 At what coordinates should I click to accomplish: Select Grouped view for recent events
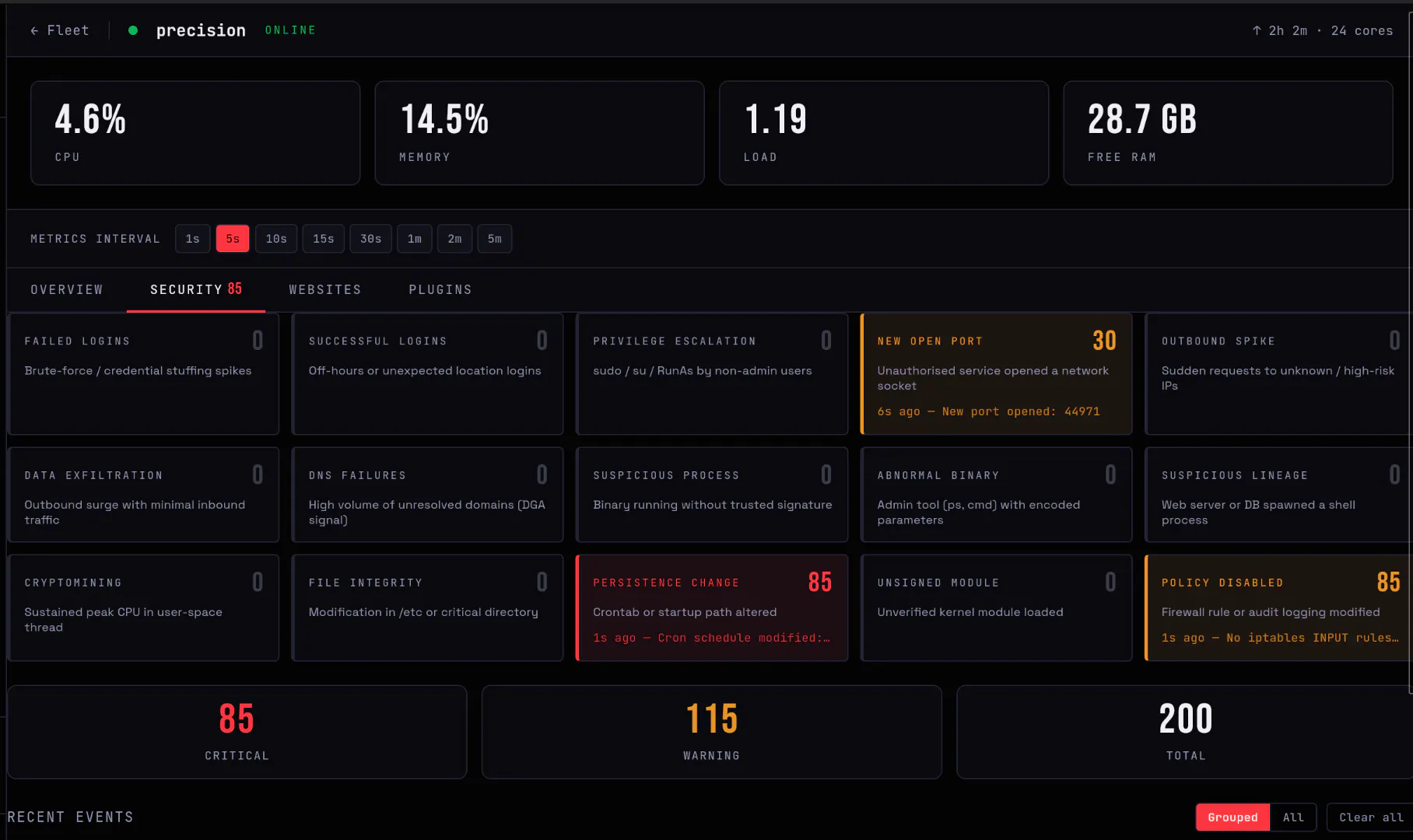tap(1232, 817)
